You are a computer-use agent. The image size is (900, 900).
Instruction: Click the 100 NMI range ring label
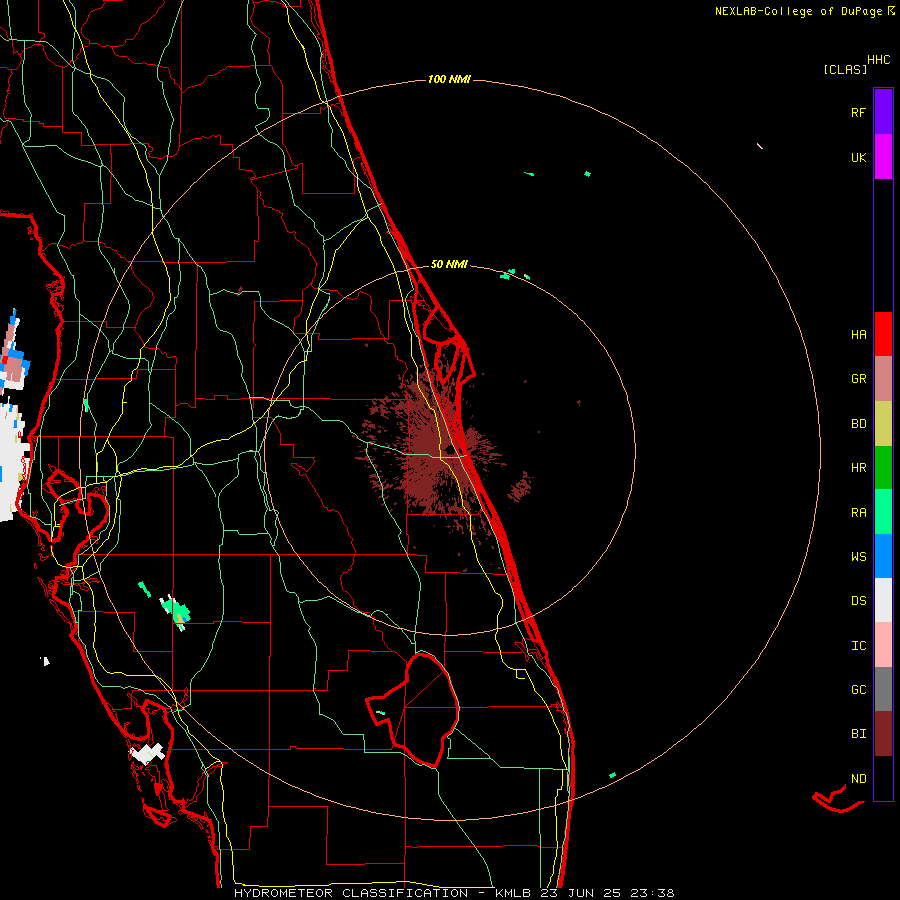449,79
